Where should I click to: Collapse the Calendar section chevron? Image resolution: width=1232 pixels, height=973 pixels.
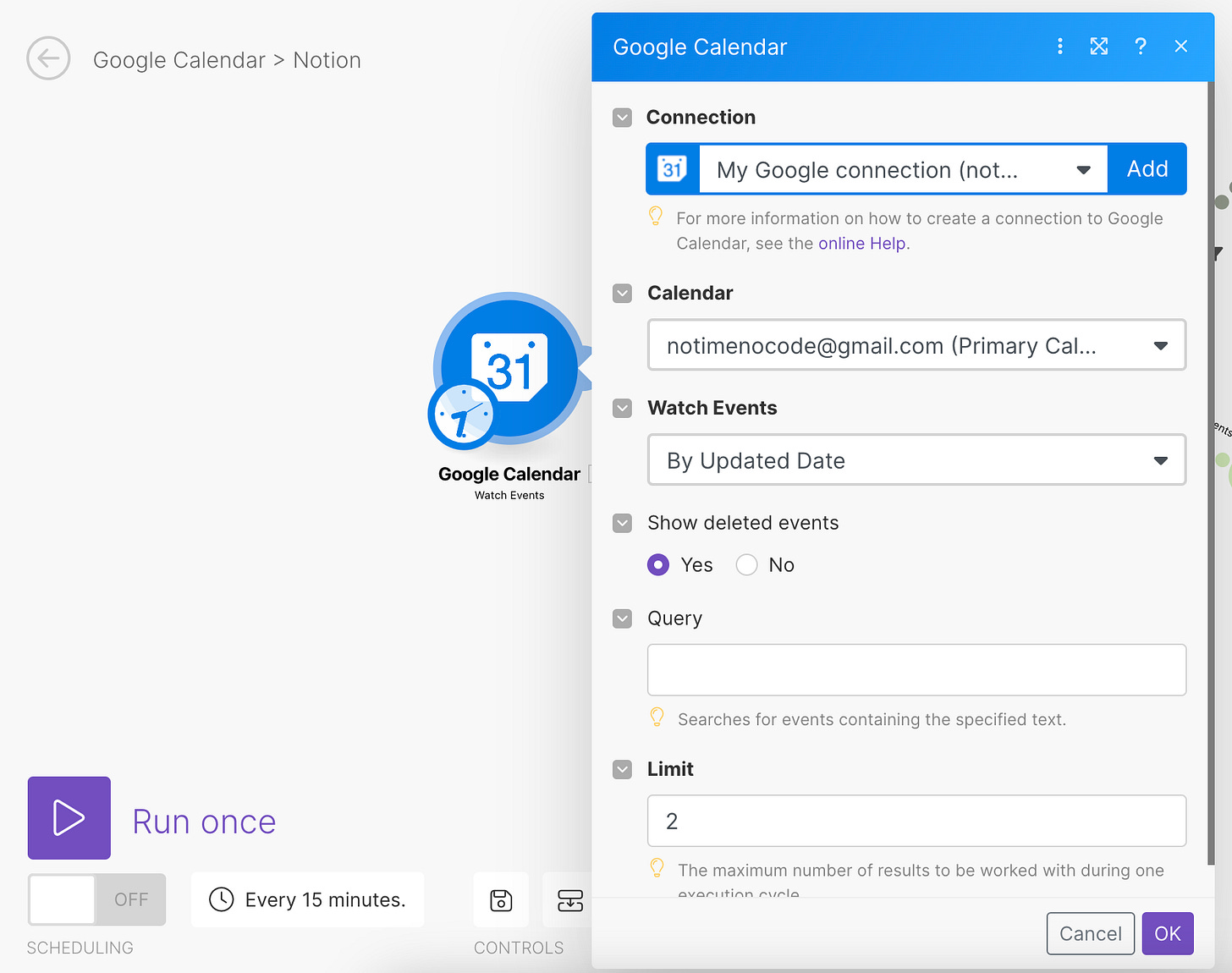622,294
